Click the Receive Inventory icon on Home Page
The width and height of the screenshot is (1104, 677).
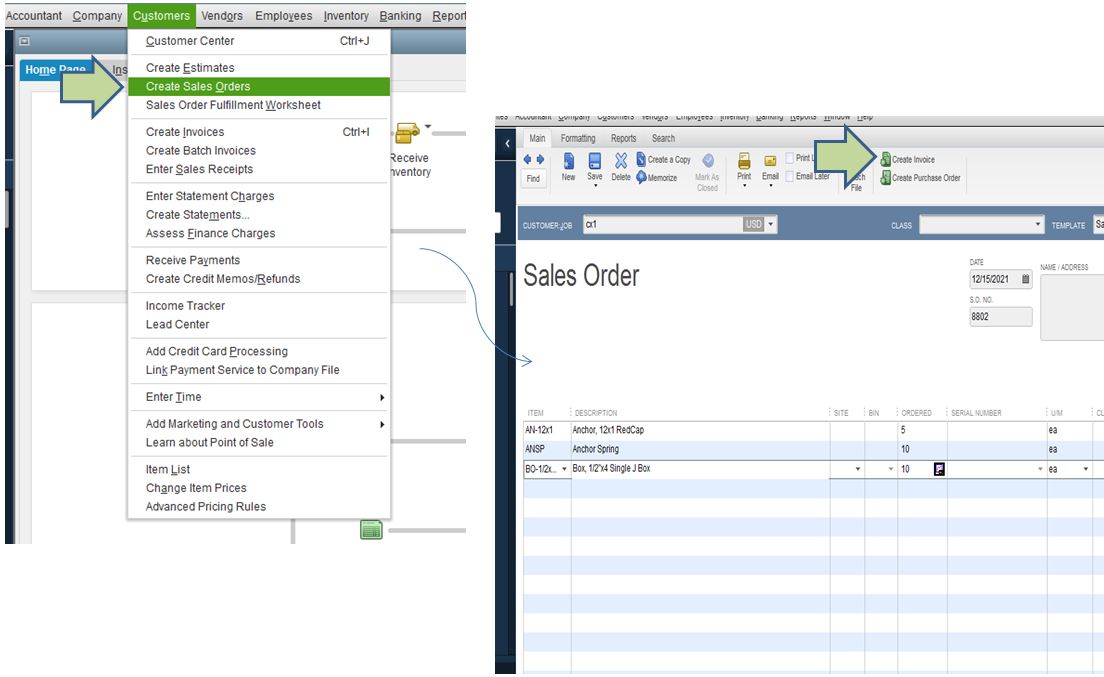click(408, 133)
